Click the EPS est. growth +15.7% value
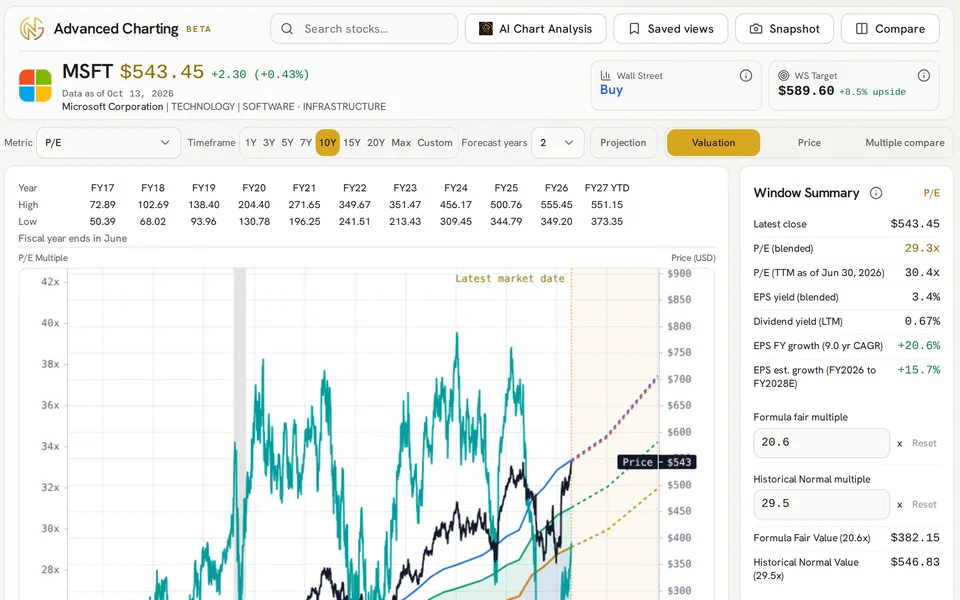 (x=918, y=370)
